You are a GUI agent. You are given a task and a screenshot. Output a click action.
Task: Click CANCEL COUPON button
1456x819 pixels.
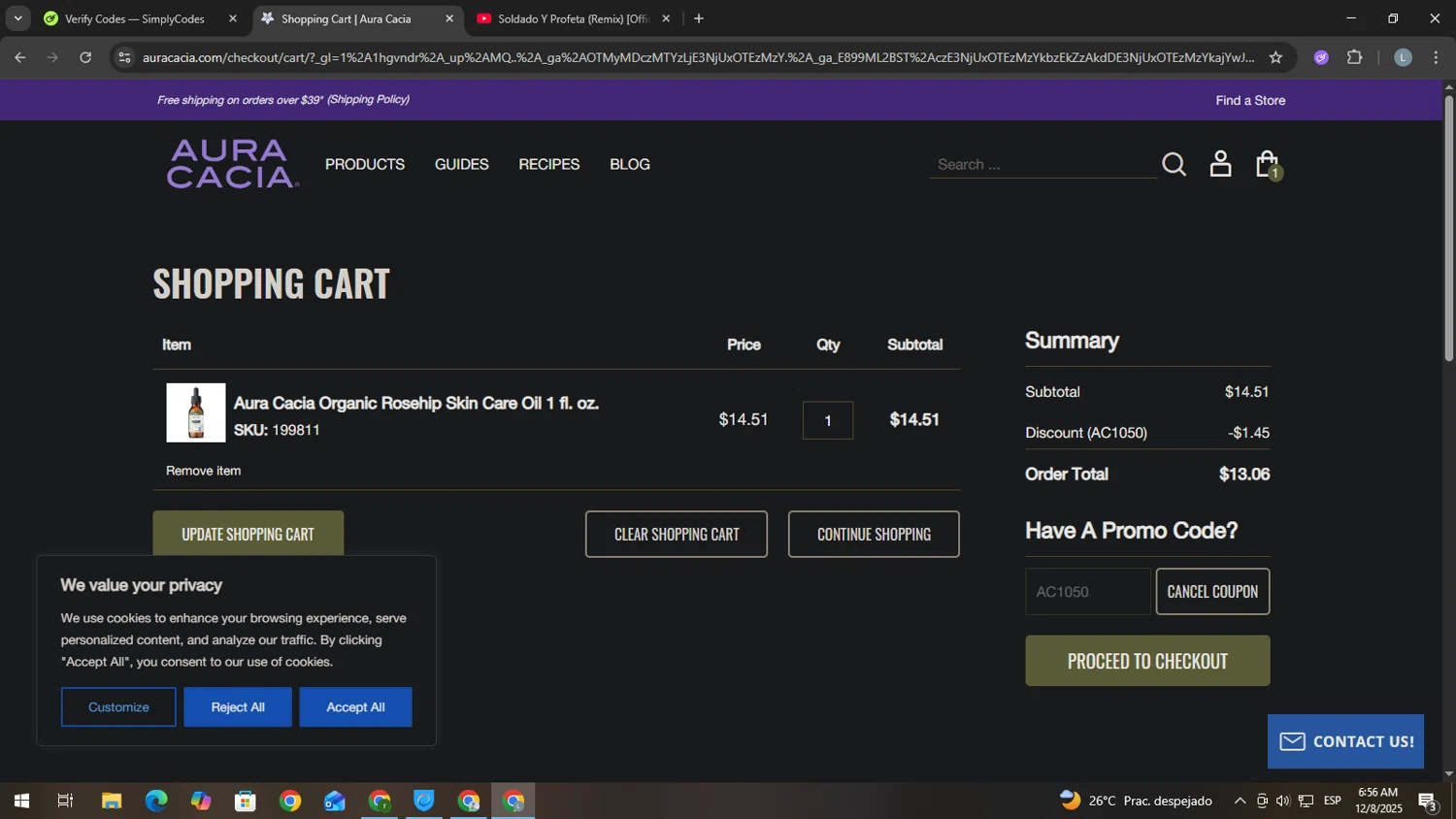coord(1212,591)
